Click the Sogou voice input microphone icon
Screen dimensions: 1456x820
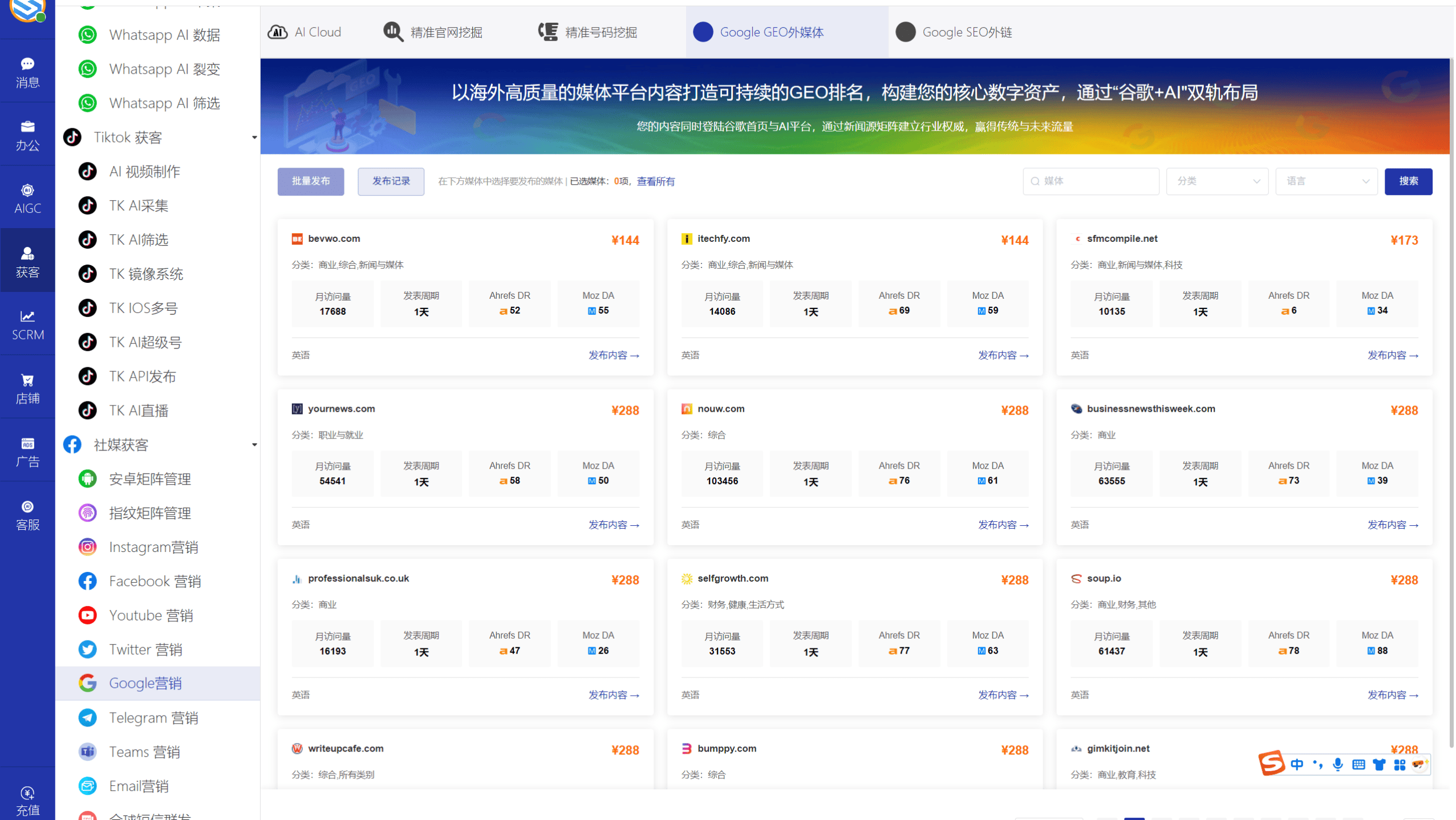point(1339,764)
